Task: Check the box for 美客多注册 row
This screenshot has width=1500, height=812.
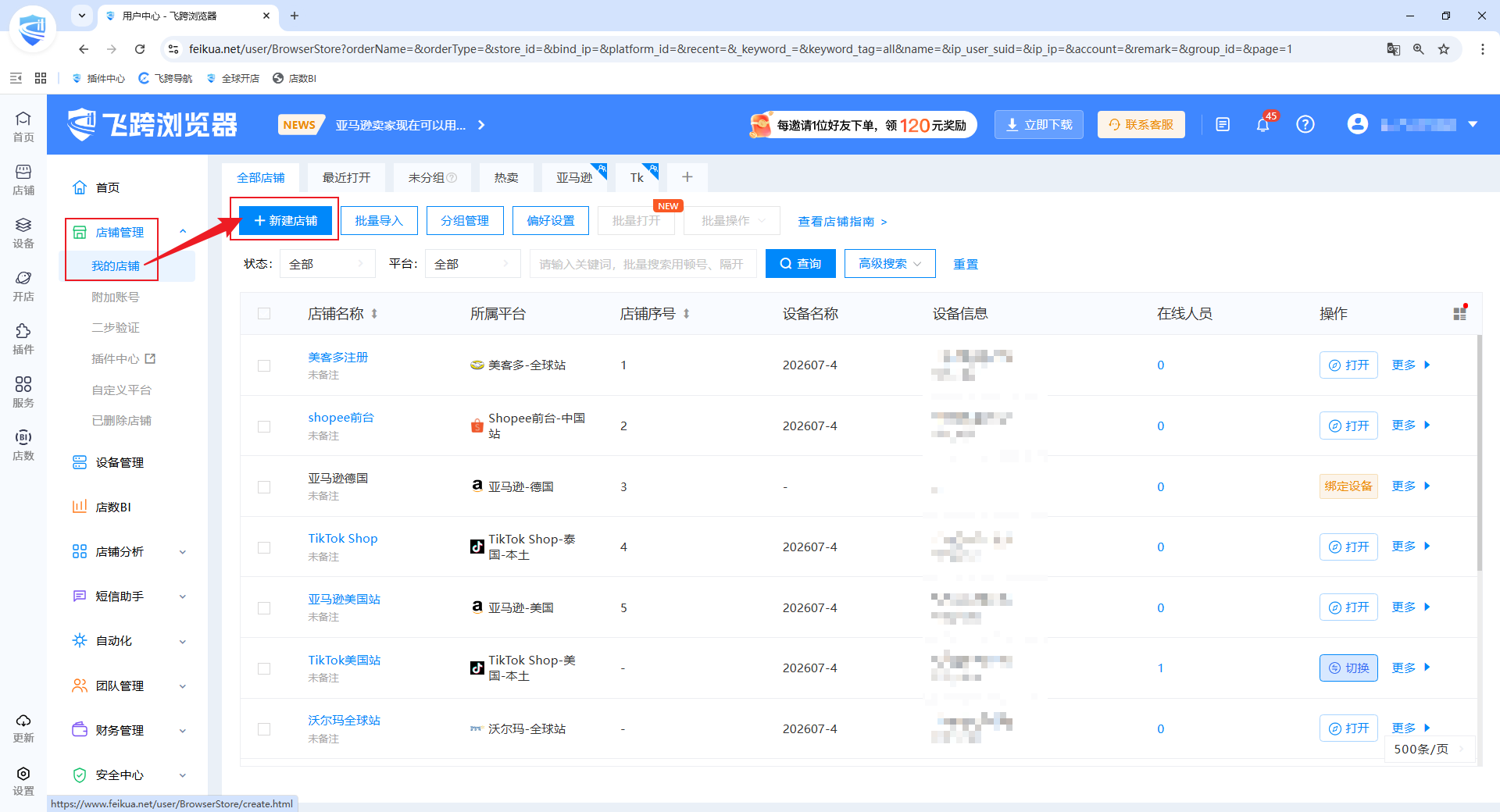Action: (x=264, y=365)
